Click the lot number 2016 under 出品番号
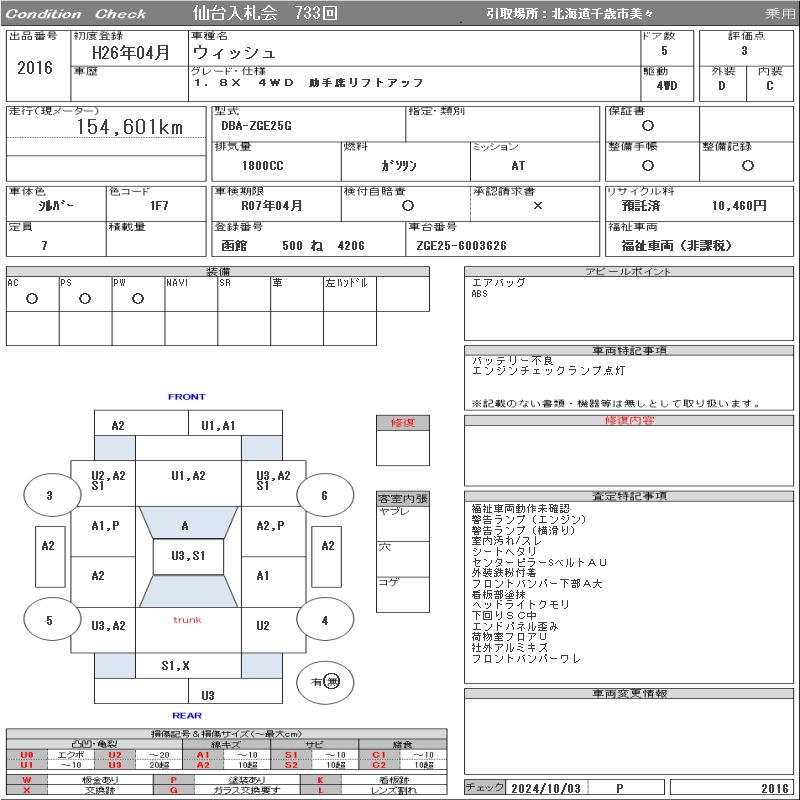Viewport: 800px width, 800px height. coord(35,67)
